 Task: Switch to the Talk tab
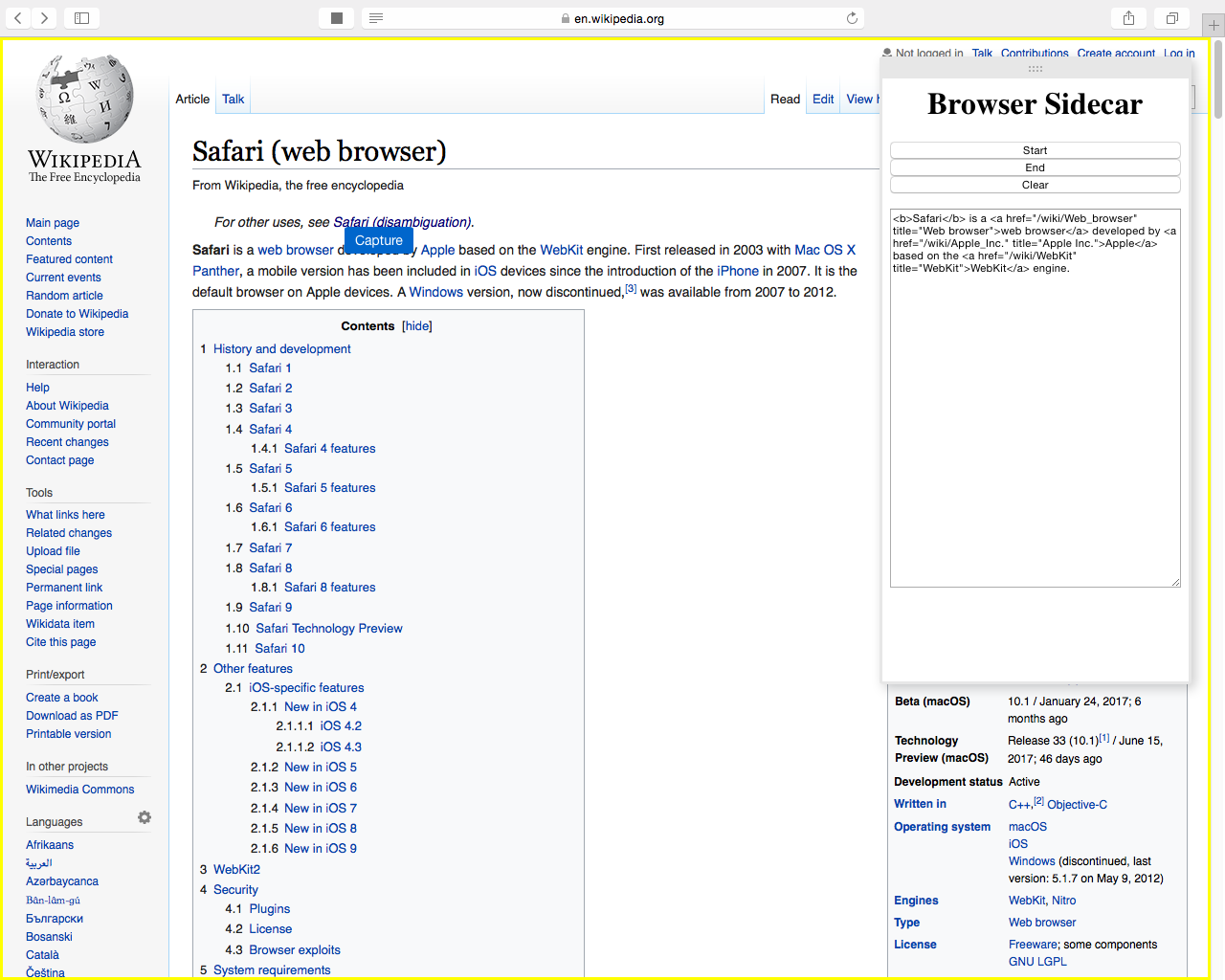point(233,99)
